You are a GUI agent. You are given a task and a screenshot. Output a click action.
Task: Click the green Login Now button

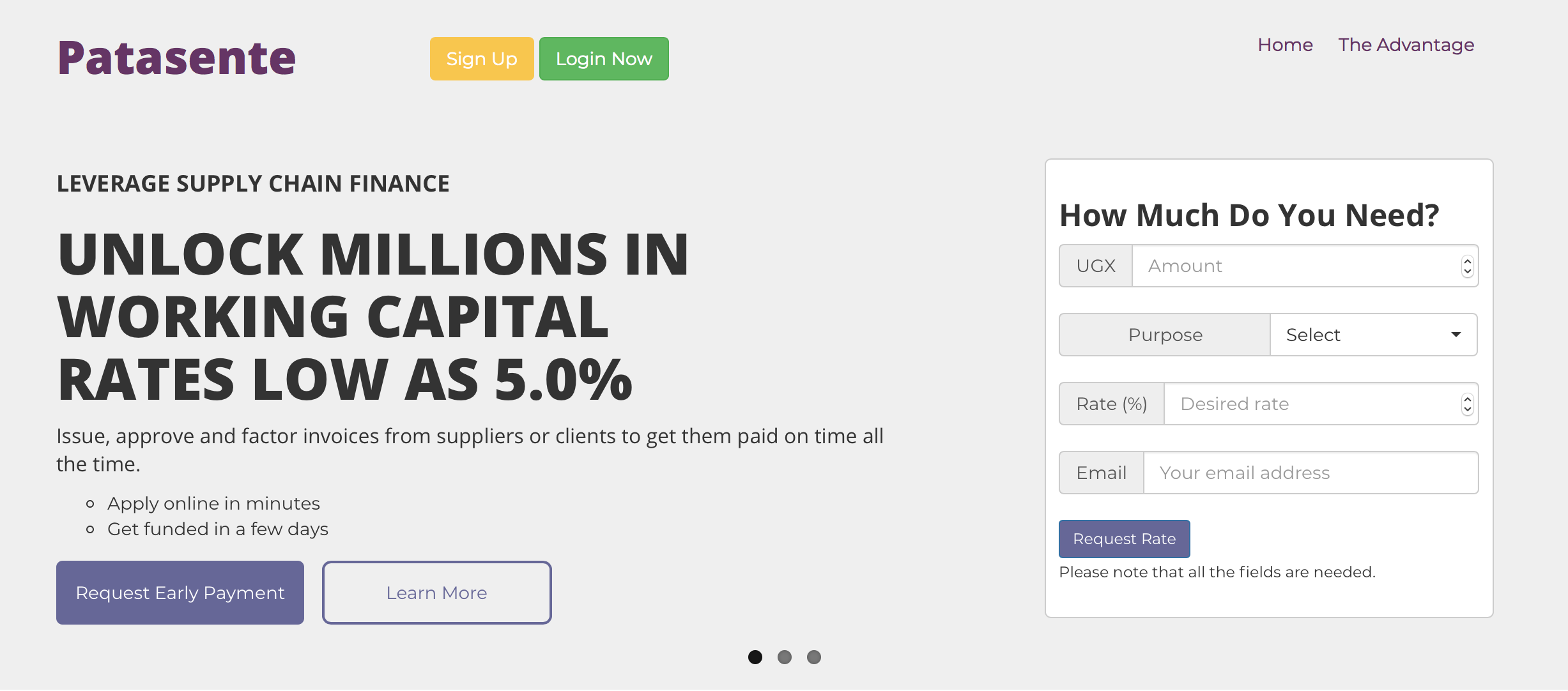point(603,59)
